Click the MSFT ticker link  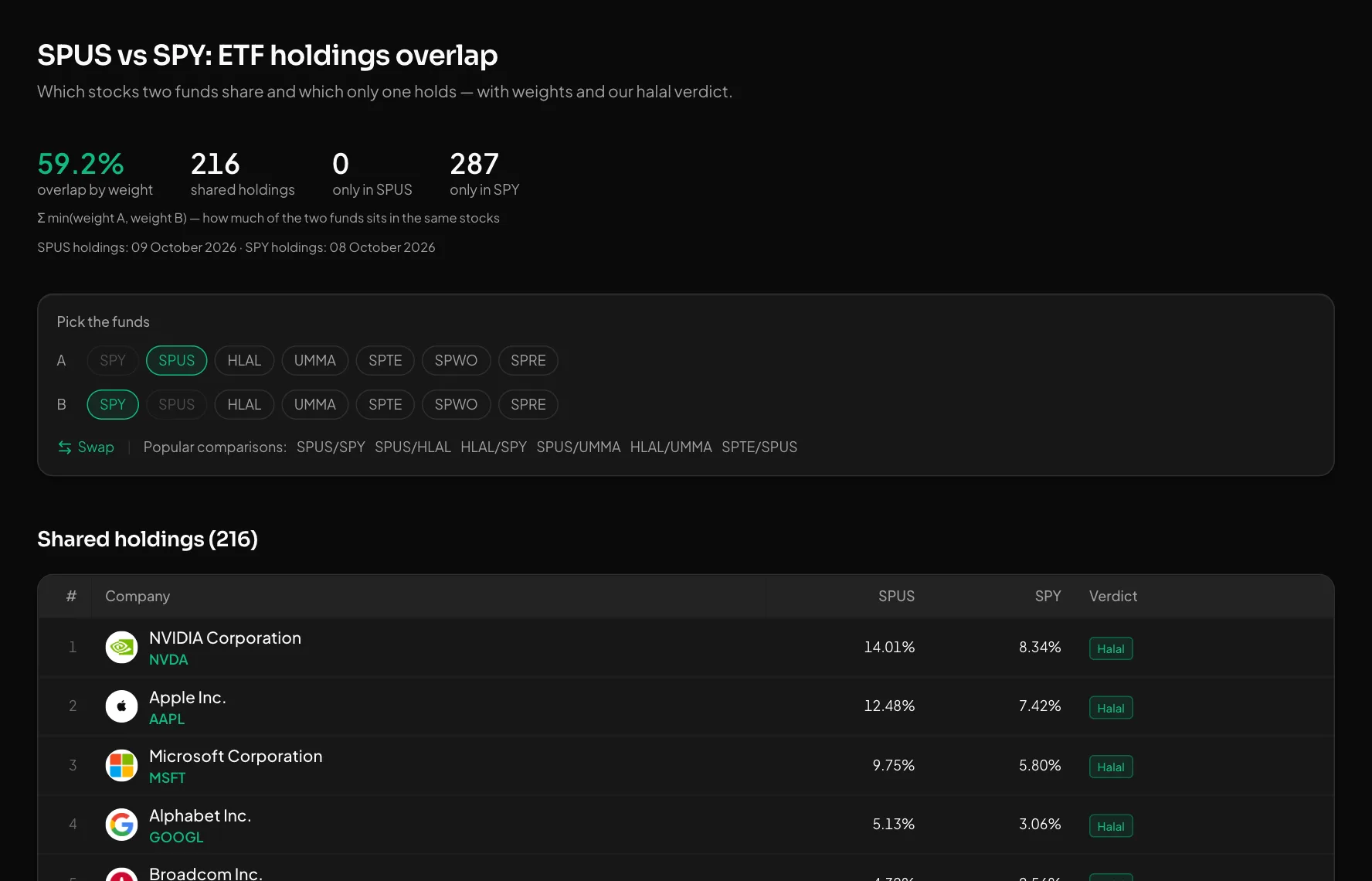pos(168,778)
